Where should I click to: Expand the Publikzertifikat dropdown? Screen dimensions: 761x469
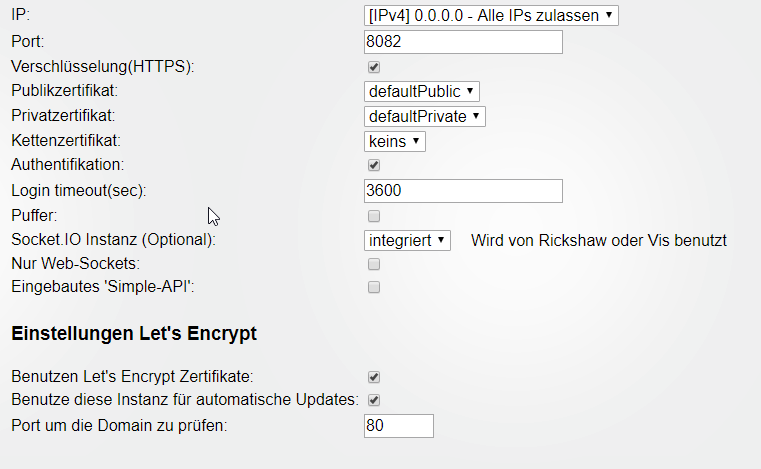(421, 91)
